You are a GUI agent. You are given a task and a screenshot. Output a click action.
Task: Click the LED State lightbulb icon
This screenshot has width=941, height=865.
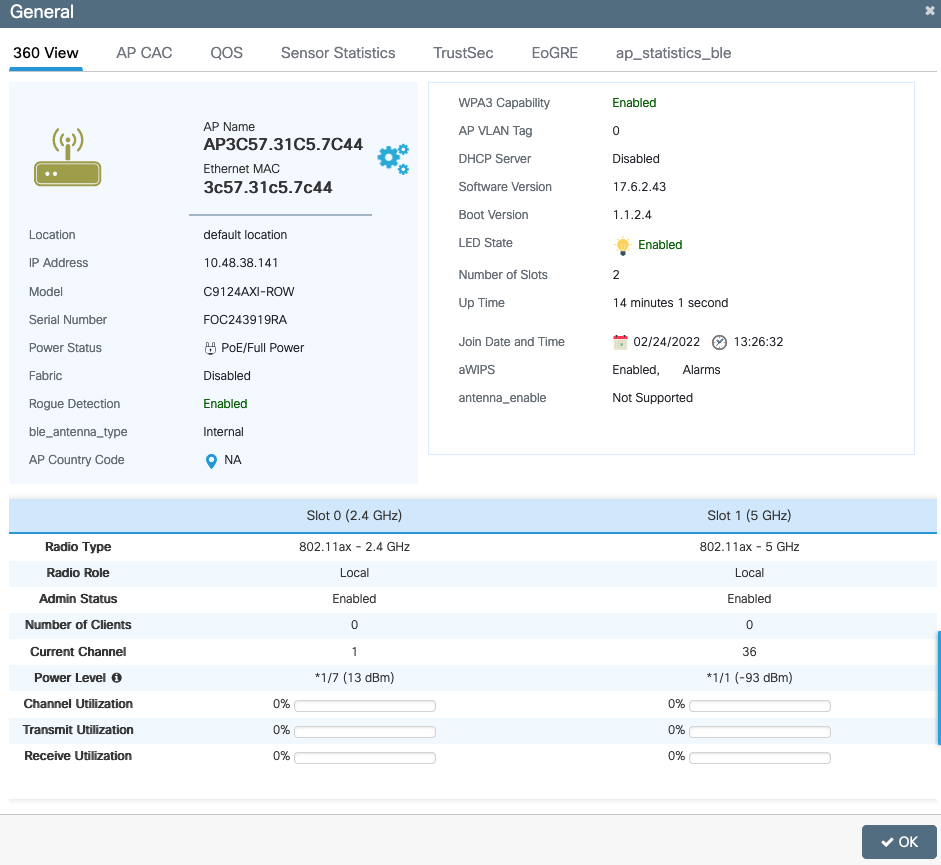click(623, 245)
